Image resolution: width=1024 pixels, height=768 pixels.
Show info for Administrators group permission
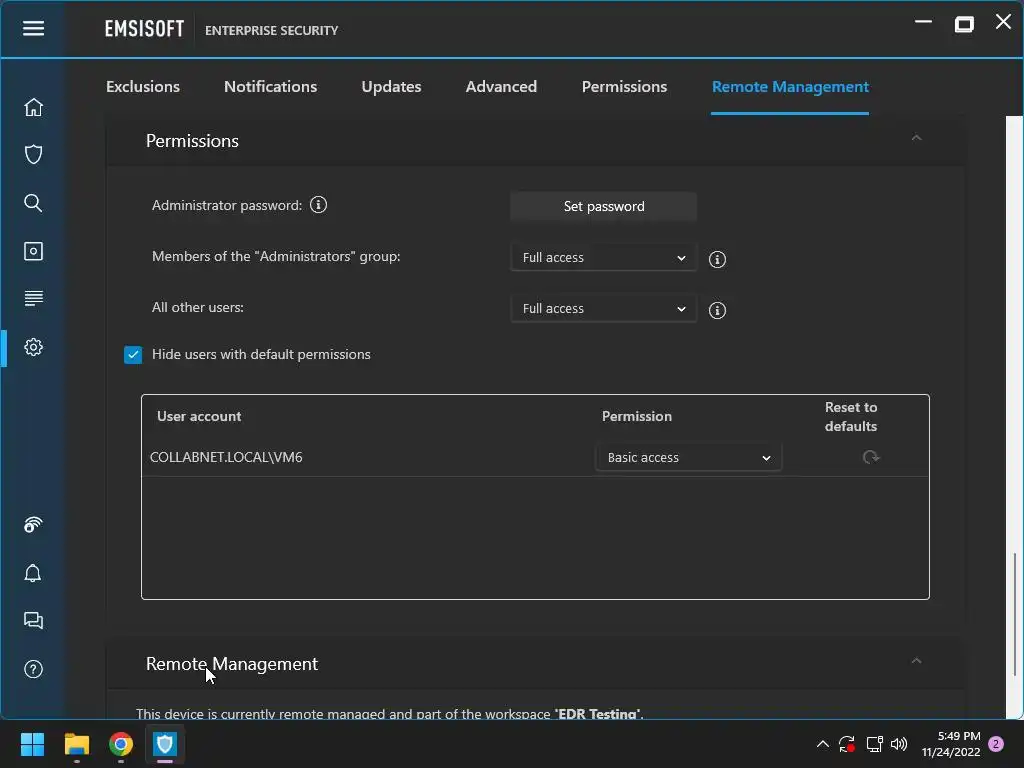(717, 259)
